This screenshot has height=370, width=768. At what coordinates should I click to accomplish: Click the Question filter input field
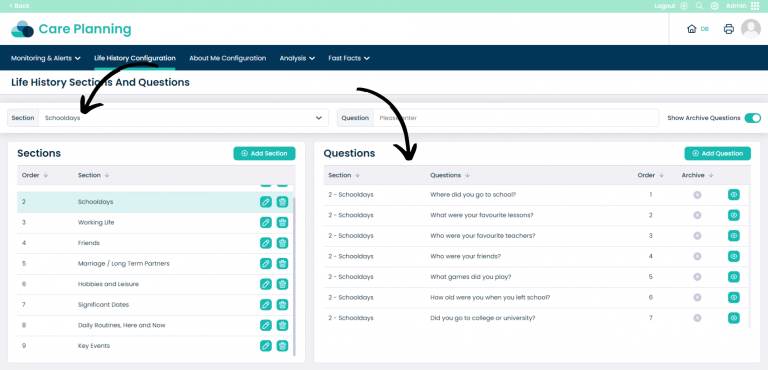516,118
